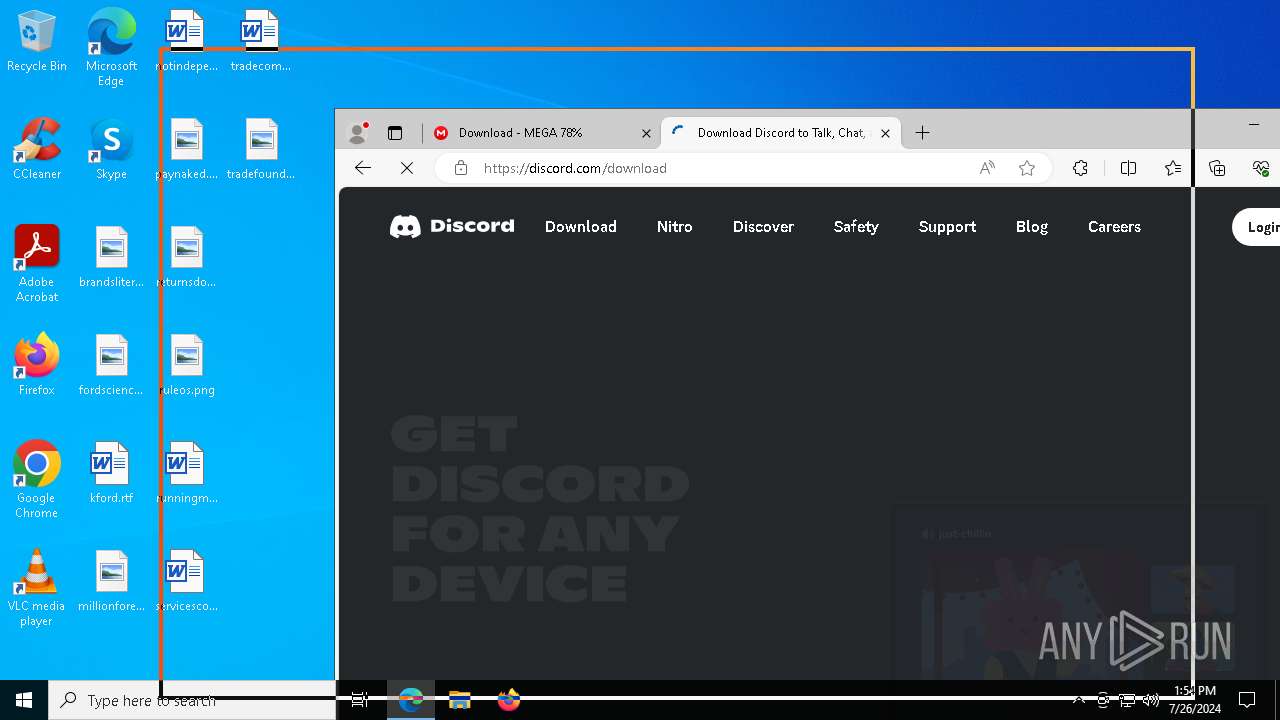
Task: Select the tradecom... Word document icon
Action: click(x=260, y=42)
